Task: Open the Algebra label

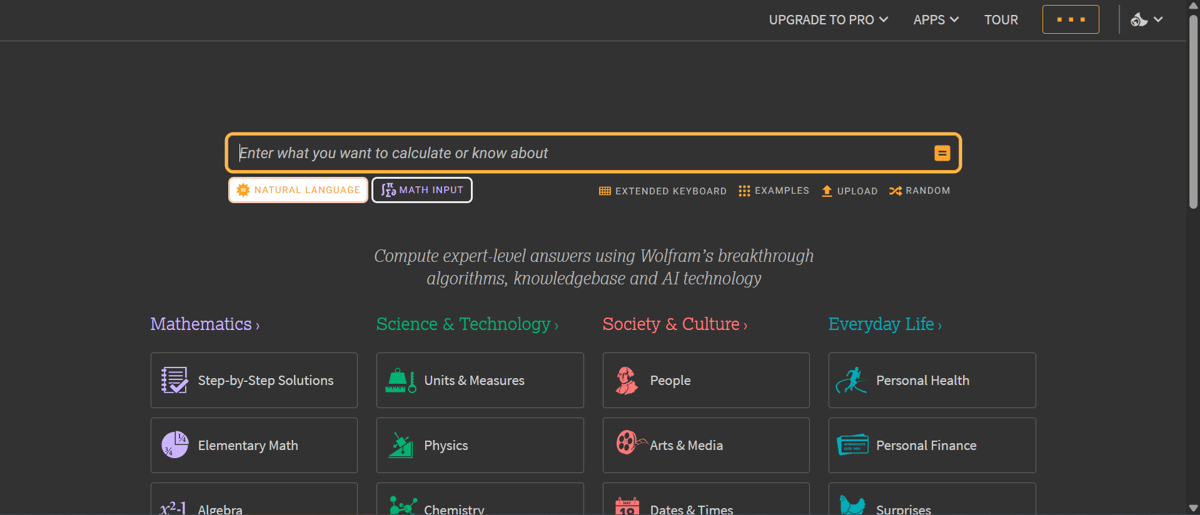Action: (220, 509)
